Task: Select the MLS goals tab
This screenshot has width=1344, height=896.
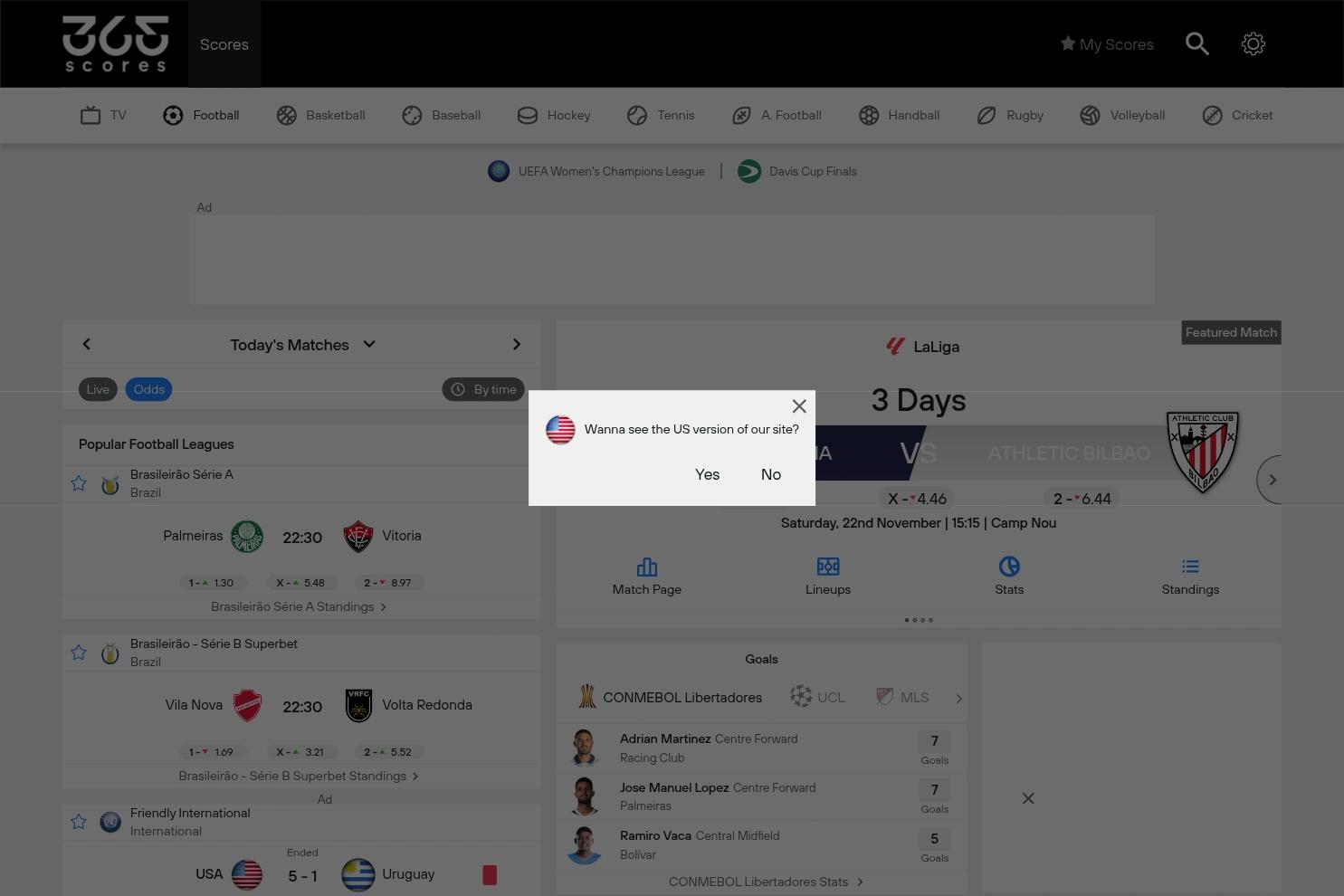Action: (902, 697)
